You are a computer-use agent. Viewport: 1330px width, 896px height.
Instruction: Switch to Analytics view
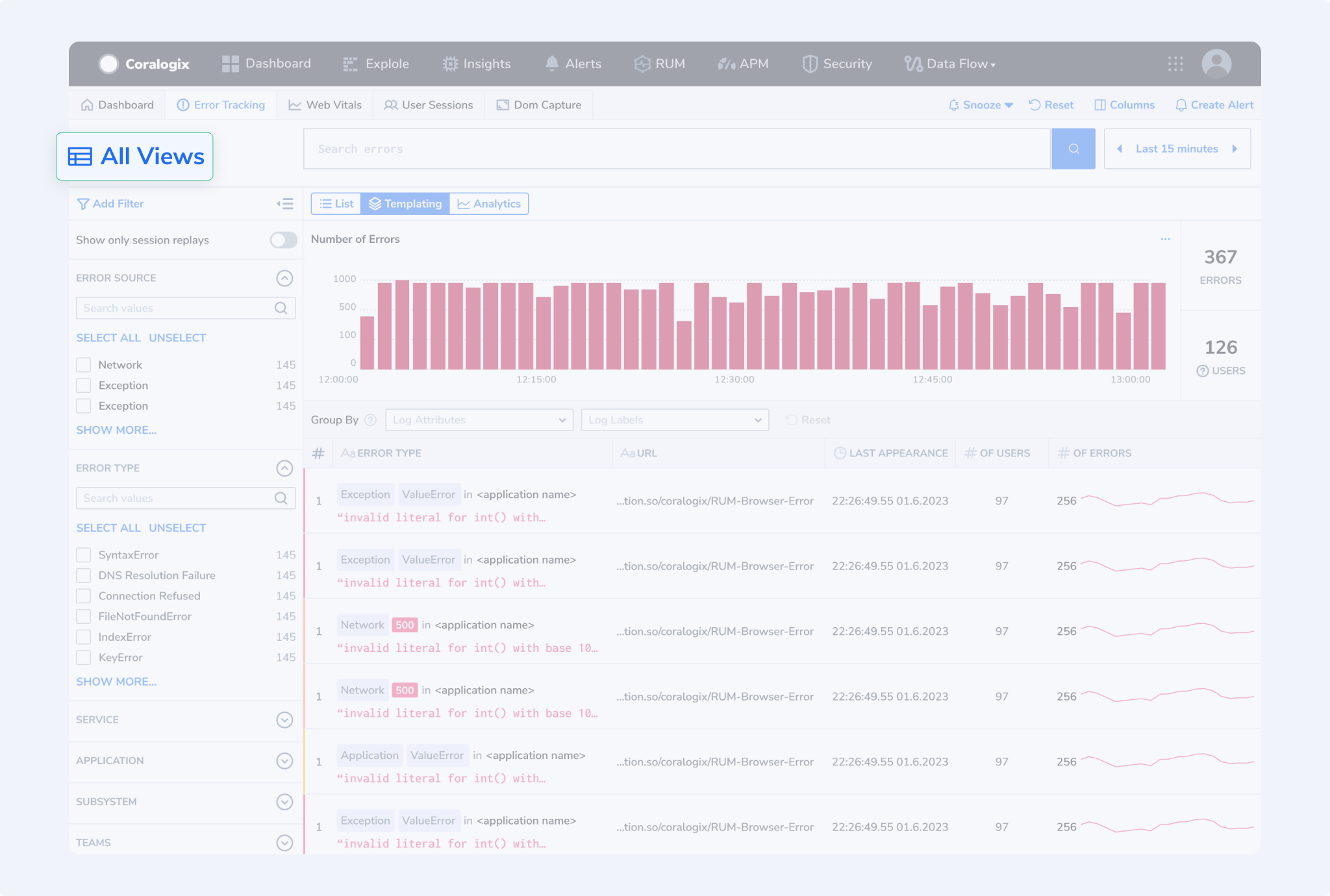pyautogui.click(x=489, y=204)
